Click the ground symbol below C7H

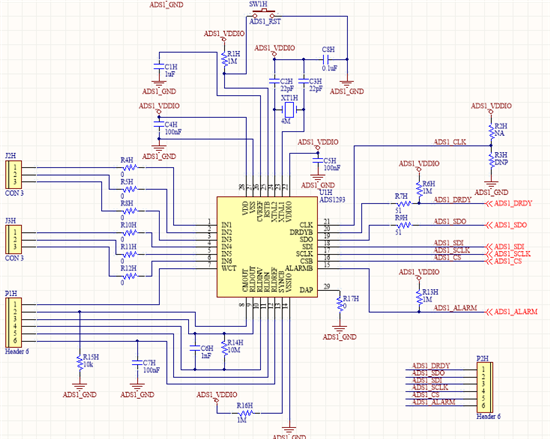[137, 387]
